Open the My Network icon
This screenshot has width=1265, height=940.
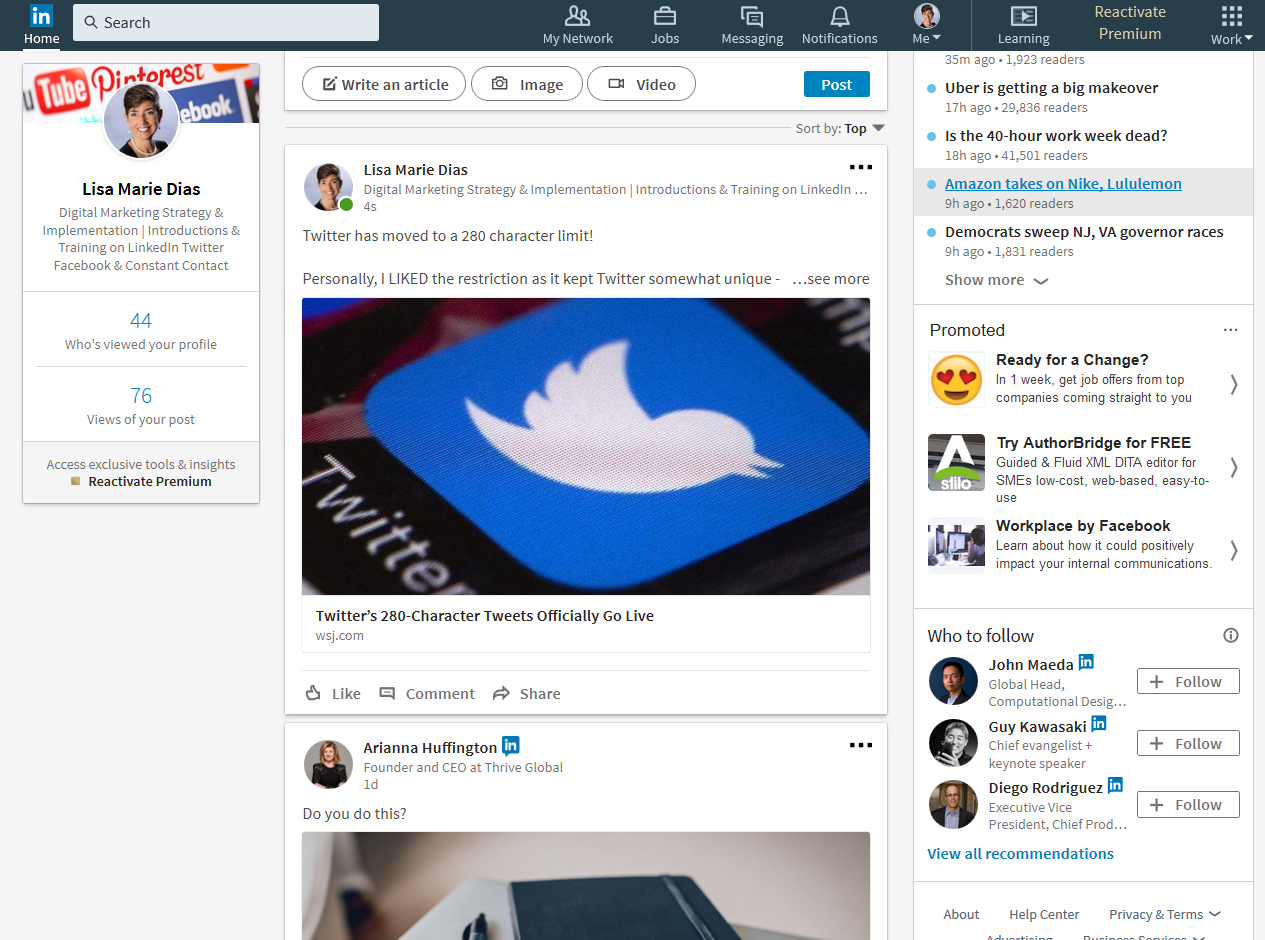point(578,16)
